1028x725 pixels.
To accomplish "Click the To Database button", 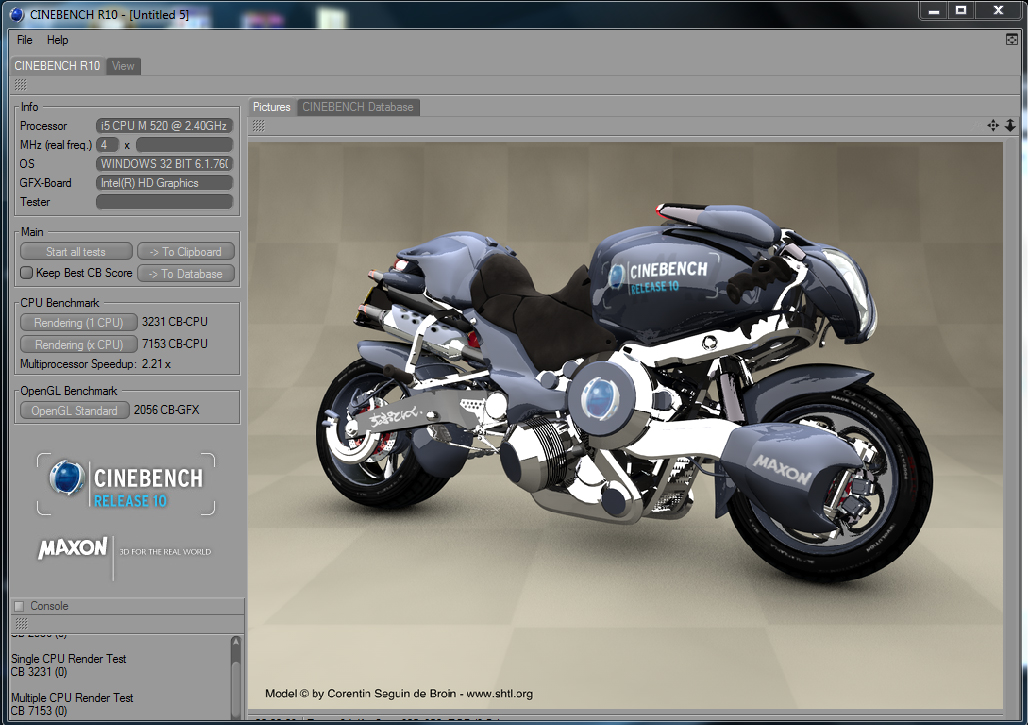I will pyautogui.click(x=186, y=273).
